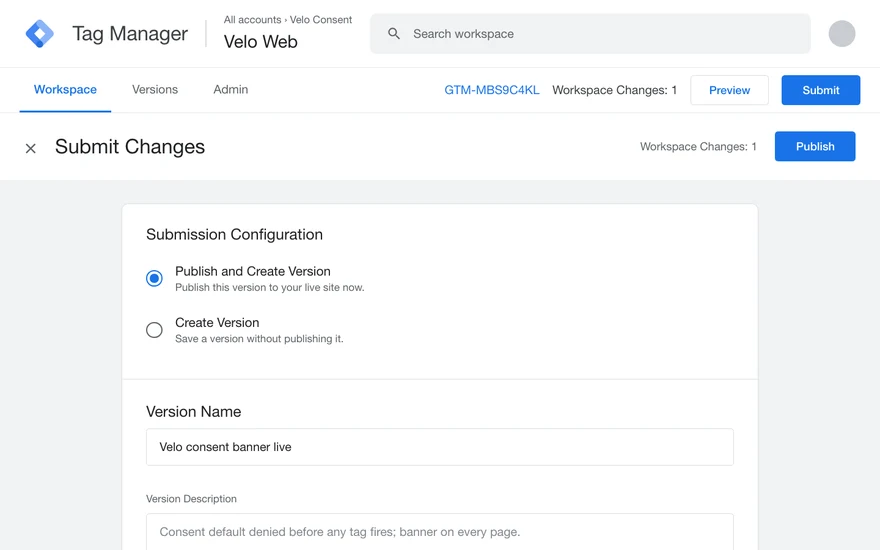Focus the Search workspace field
Screen dimensions: 880x550
click(590, 34)
